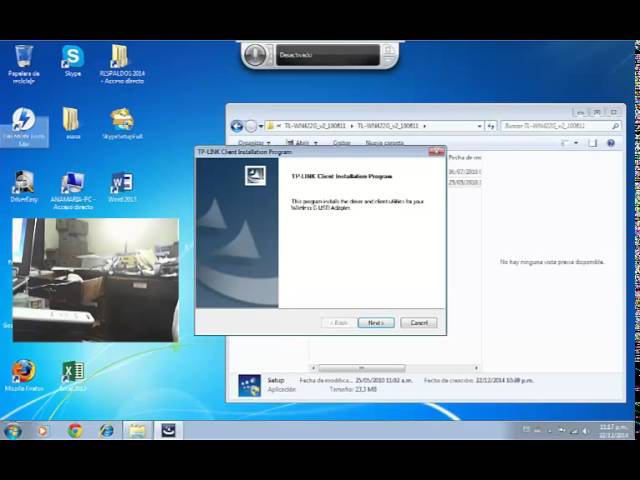
Task: Click the Desactivado display on recorder gadget
Action: click(327, 55)
